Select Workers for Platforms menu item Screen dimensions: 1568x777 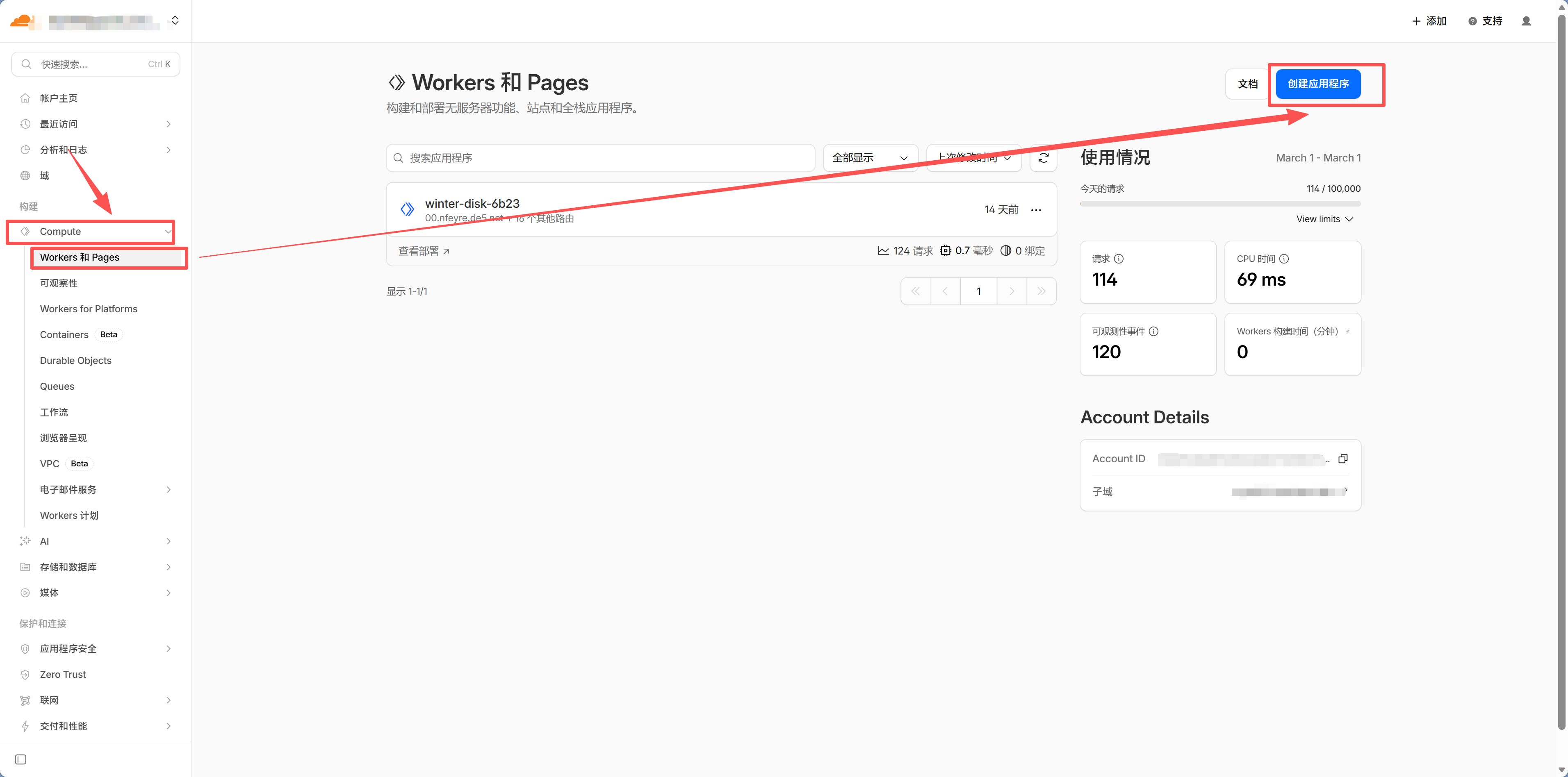[x=88, y=309]
